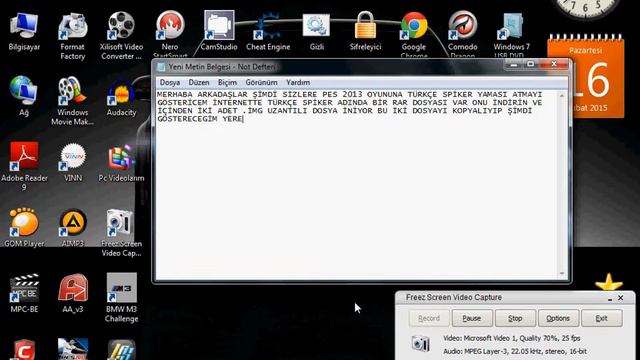Select the Comodo Dragon icon

462,25
